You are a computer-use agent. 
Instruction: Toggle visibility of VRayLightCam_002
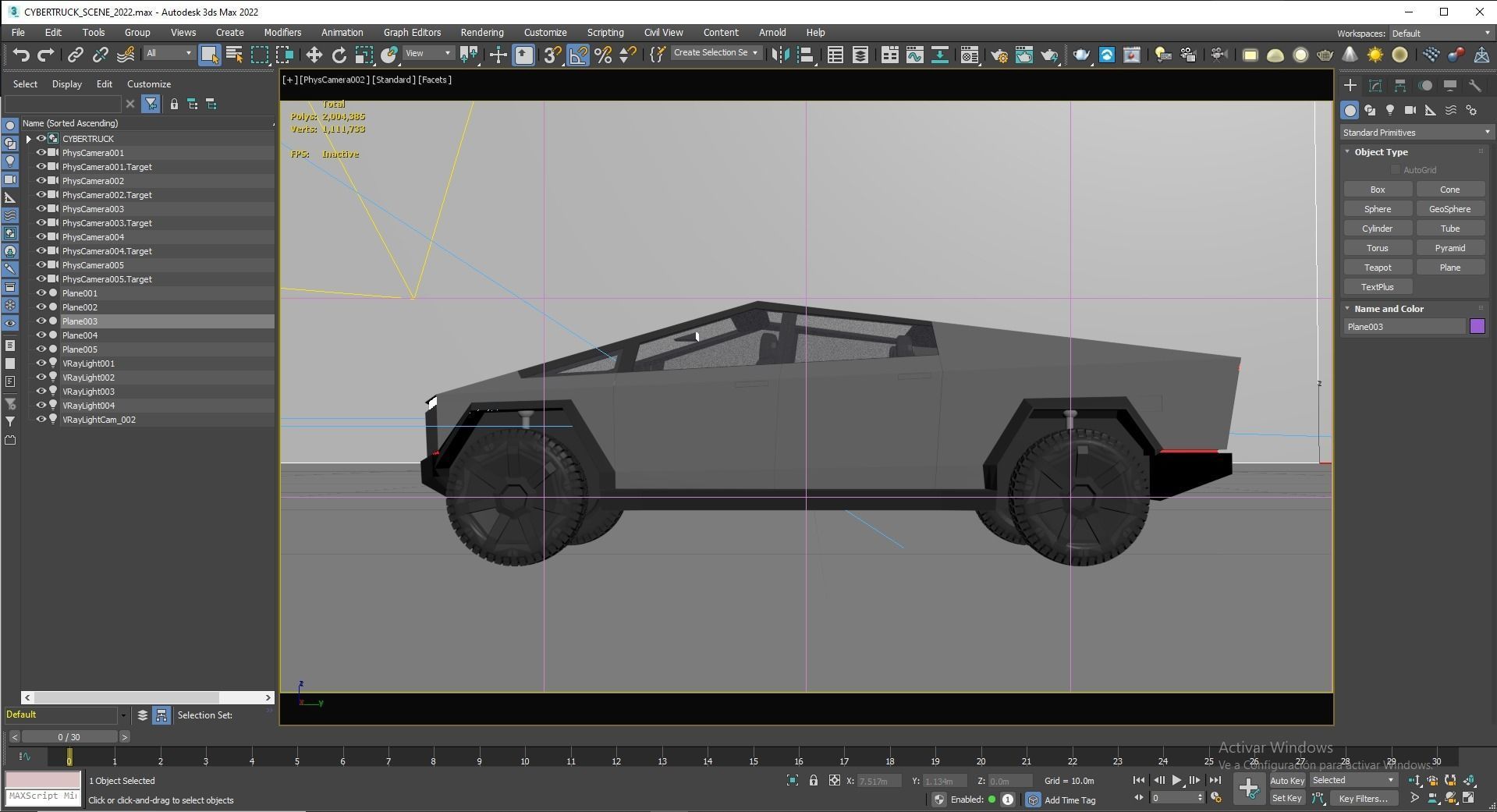click(x=41, y=420)
